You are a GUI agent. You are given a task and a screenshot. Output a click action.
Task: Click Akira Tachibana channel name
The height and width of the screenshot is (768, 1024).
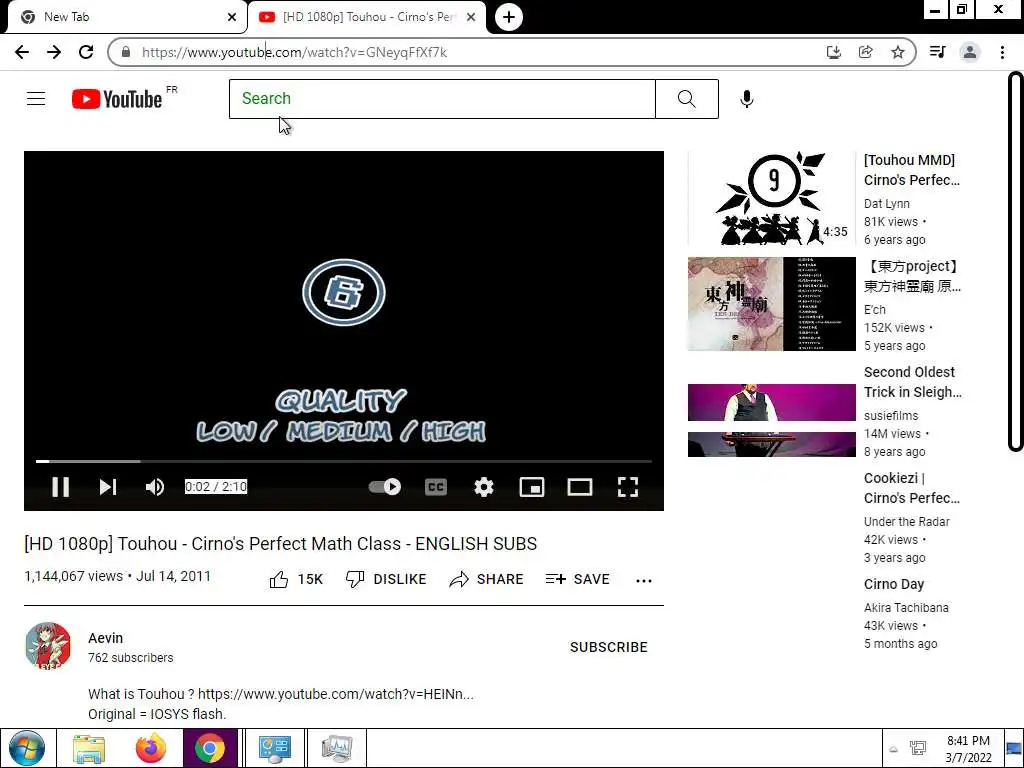[x=906, y=607]
